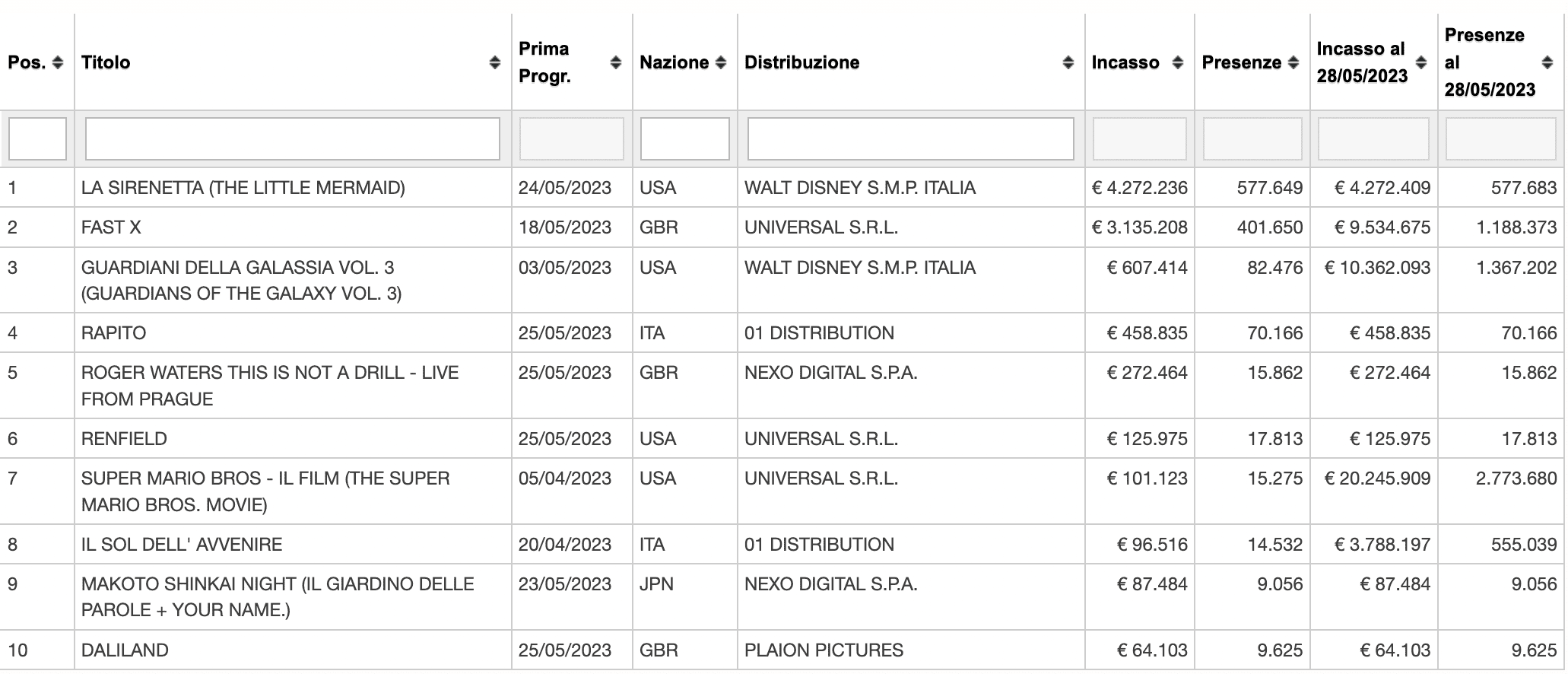1568x674 pixels.
Task: Sort Distribuzione column via arrow icon
Action: pyautogui.click(x=1068, y=62)
